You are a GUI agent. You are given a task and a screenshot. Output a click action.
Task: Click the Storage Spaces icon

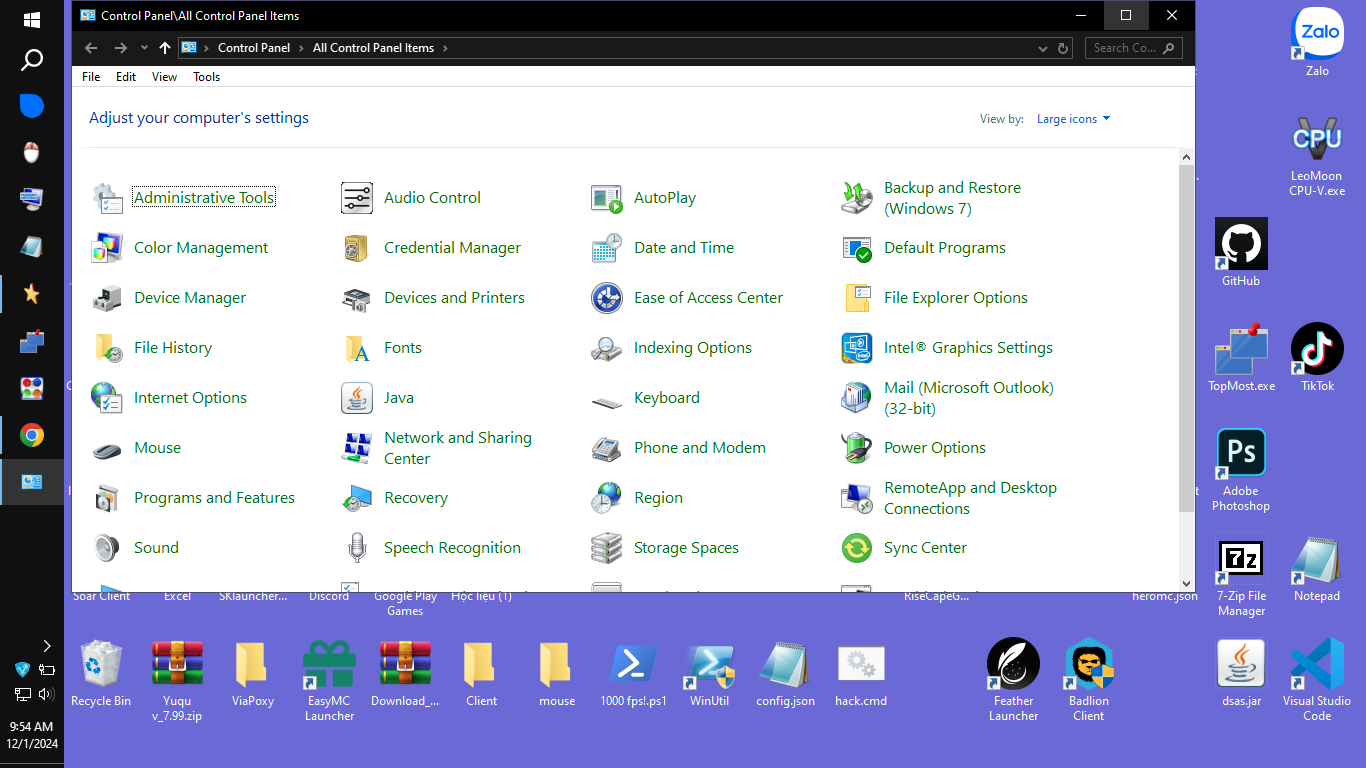tap(607, 548)
